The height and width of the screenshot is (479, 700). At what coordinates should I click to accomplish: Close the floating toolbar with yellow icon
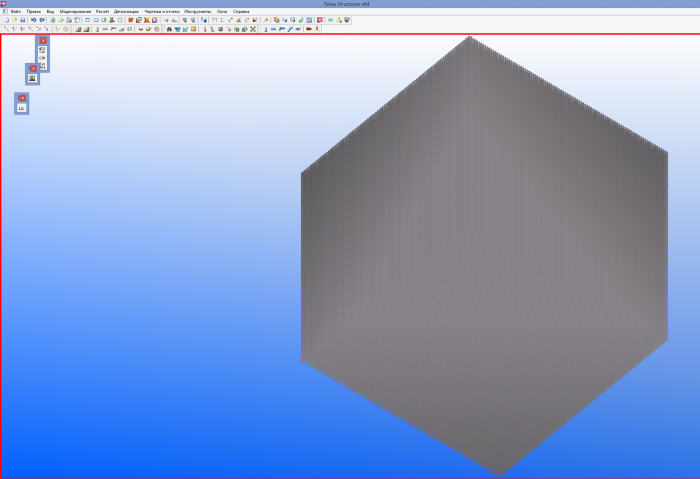pos(33,68)
